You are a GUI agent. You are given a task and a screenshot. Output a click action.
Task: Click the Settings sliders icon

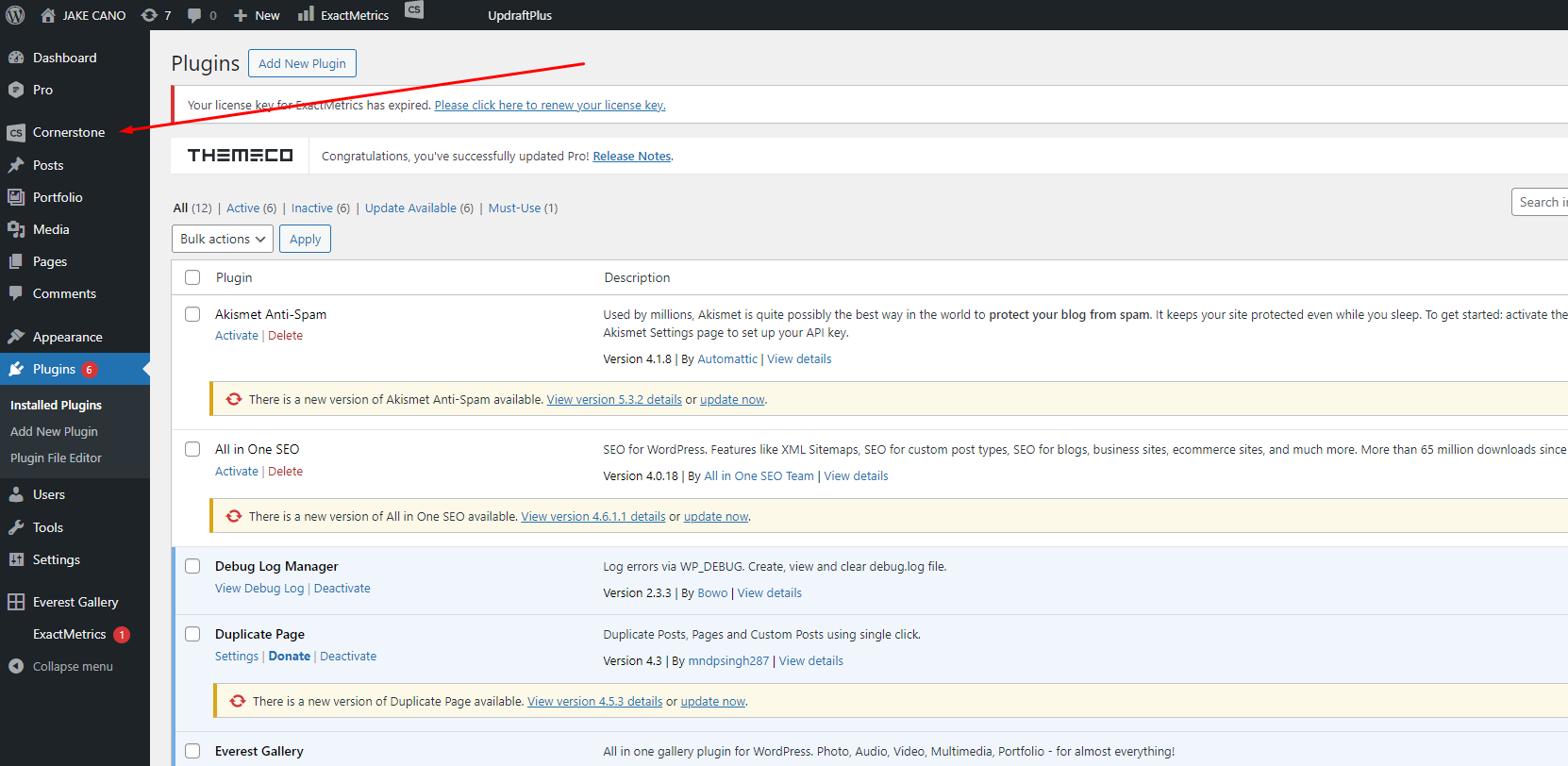pos(16,559)
